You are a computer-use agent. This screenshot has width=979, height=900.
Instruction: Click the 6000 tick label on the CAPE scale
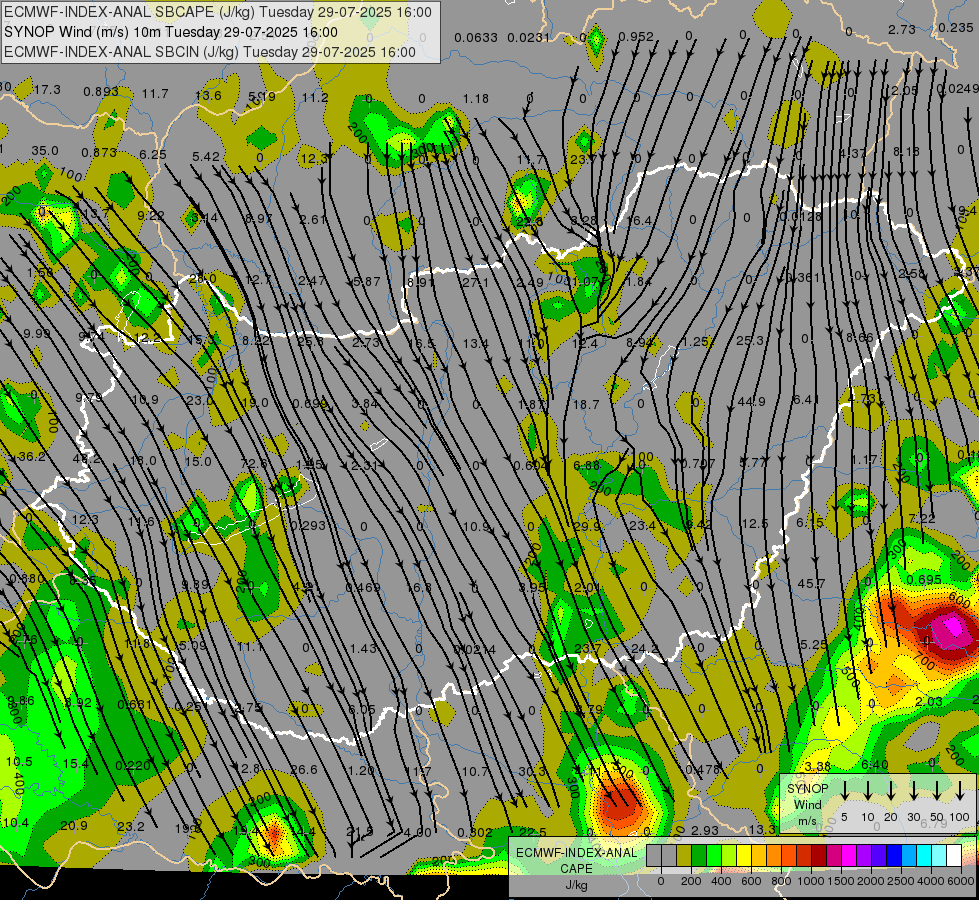[x=962, y=881]
